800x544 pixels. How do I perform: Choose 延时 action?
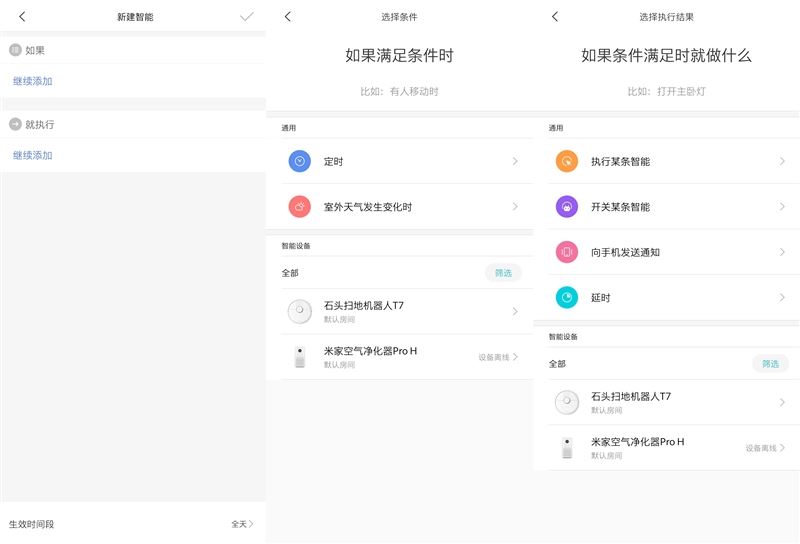tap(667, 298)
